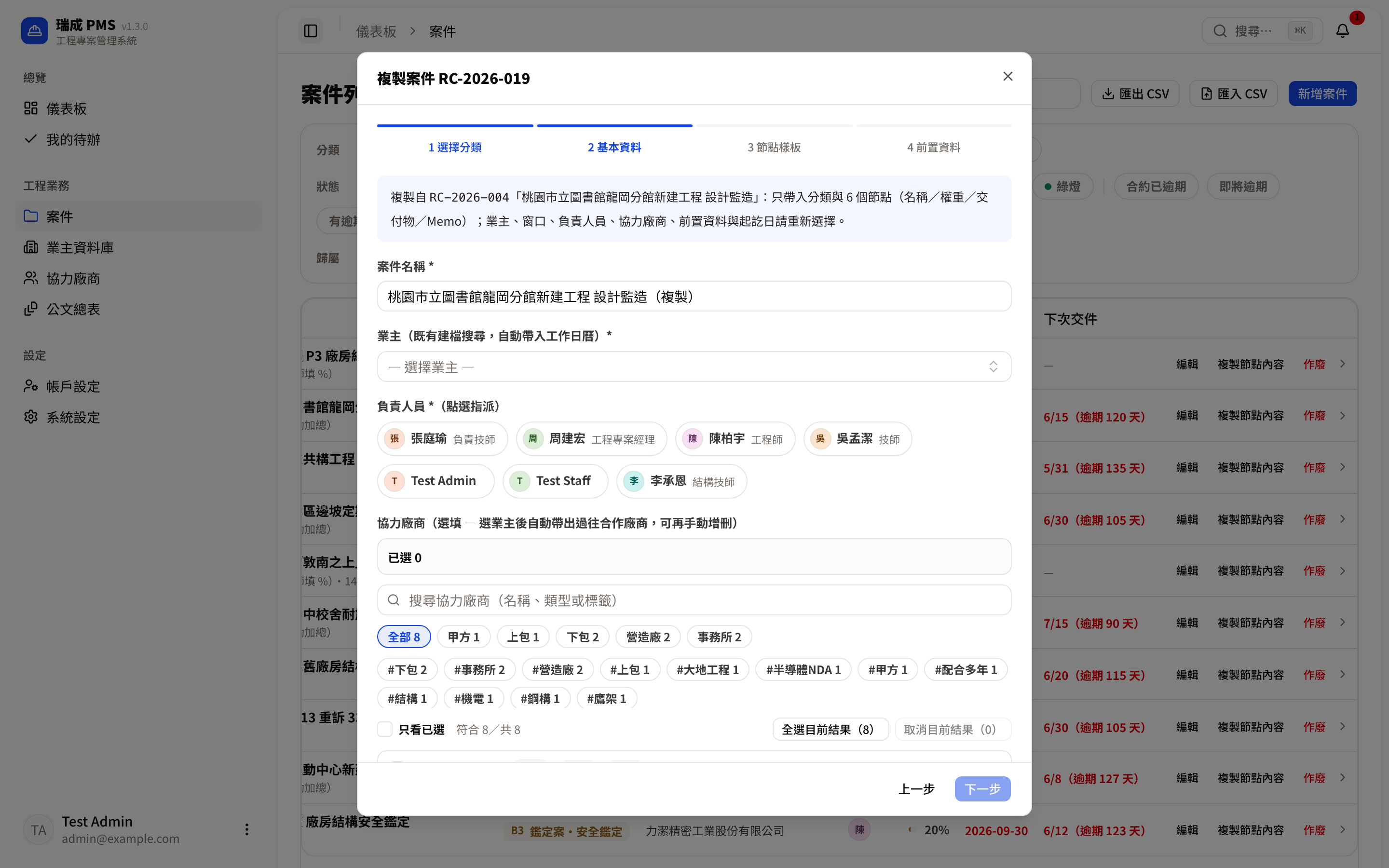Assign Test Staff as responsible person

tap(555, 481)
